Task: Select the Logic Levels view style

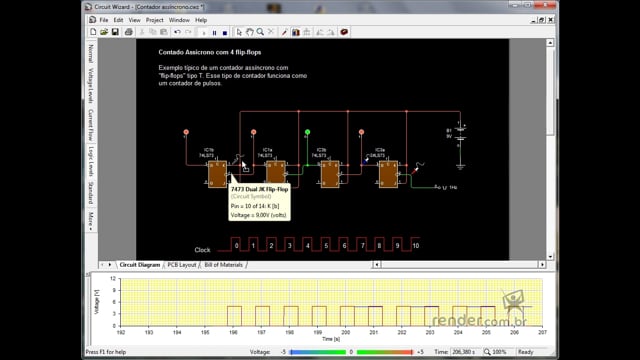Action: tap(91, 161)
